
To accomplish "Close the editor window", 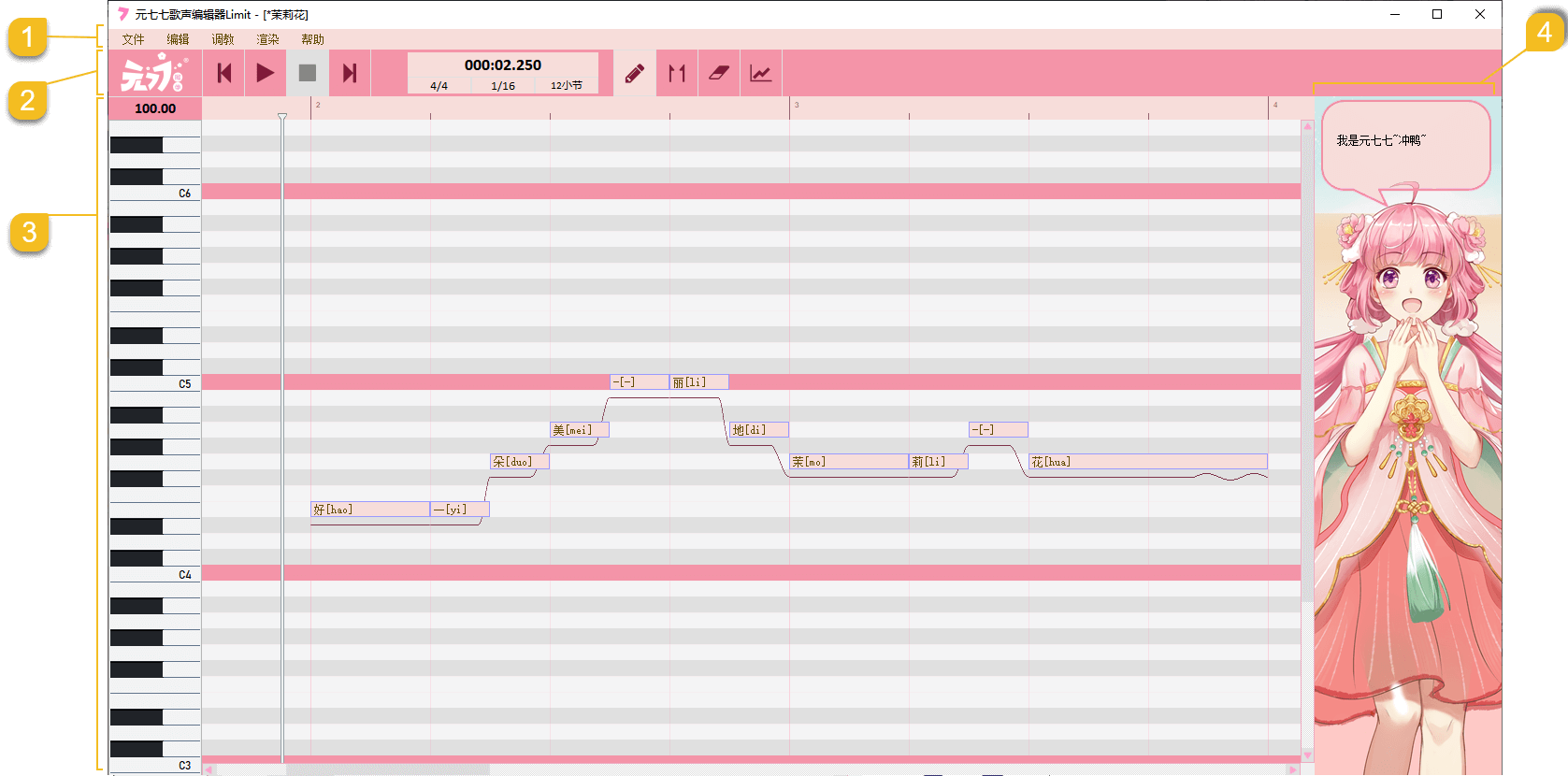I will coord(1480,14).
